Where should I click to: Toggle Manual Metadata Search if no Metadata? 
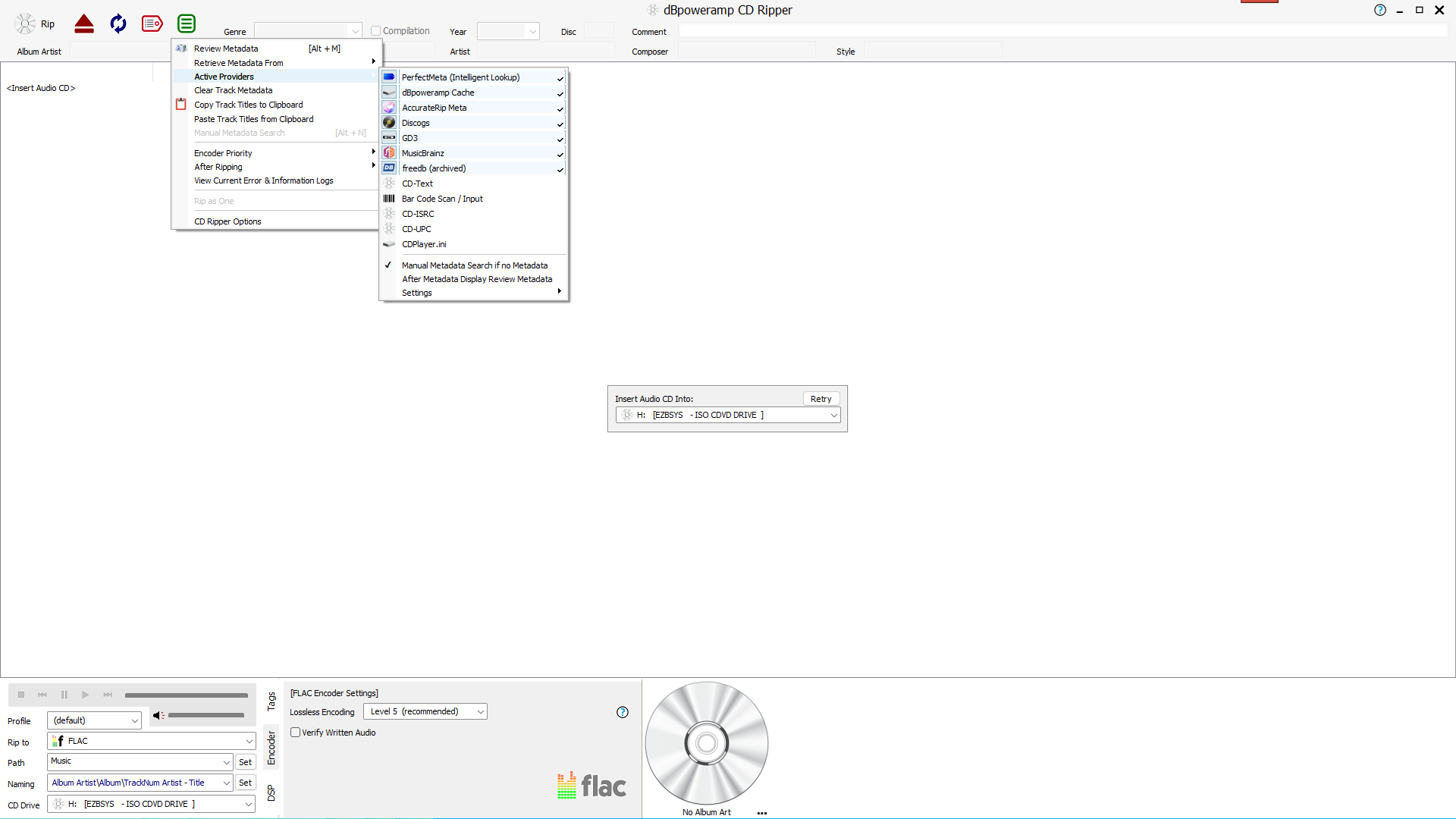pos(474,265)
